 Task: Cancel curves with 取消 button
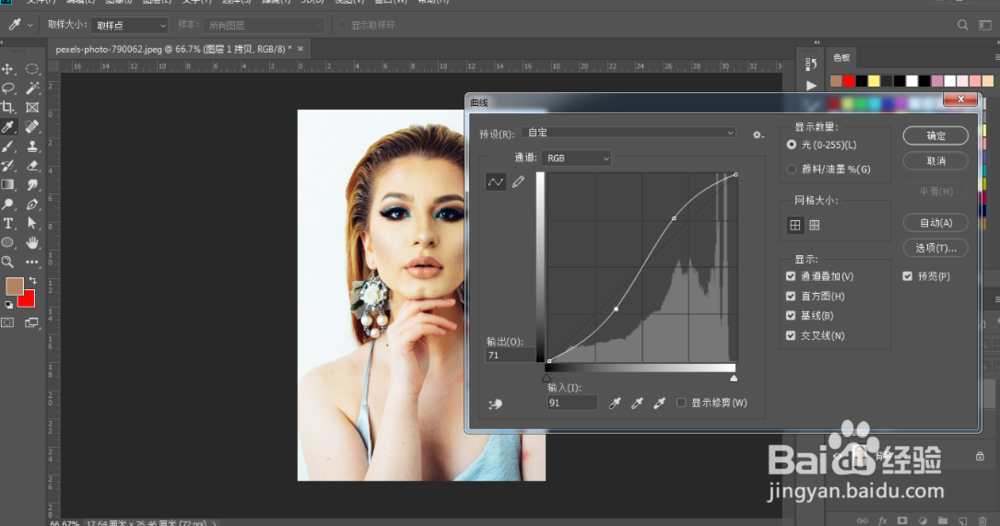click(x=936, y=161)
